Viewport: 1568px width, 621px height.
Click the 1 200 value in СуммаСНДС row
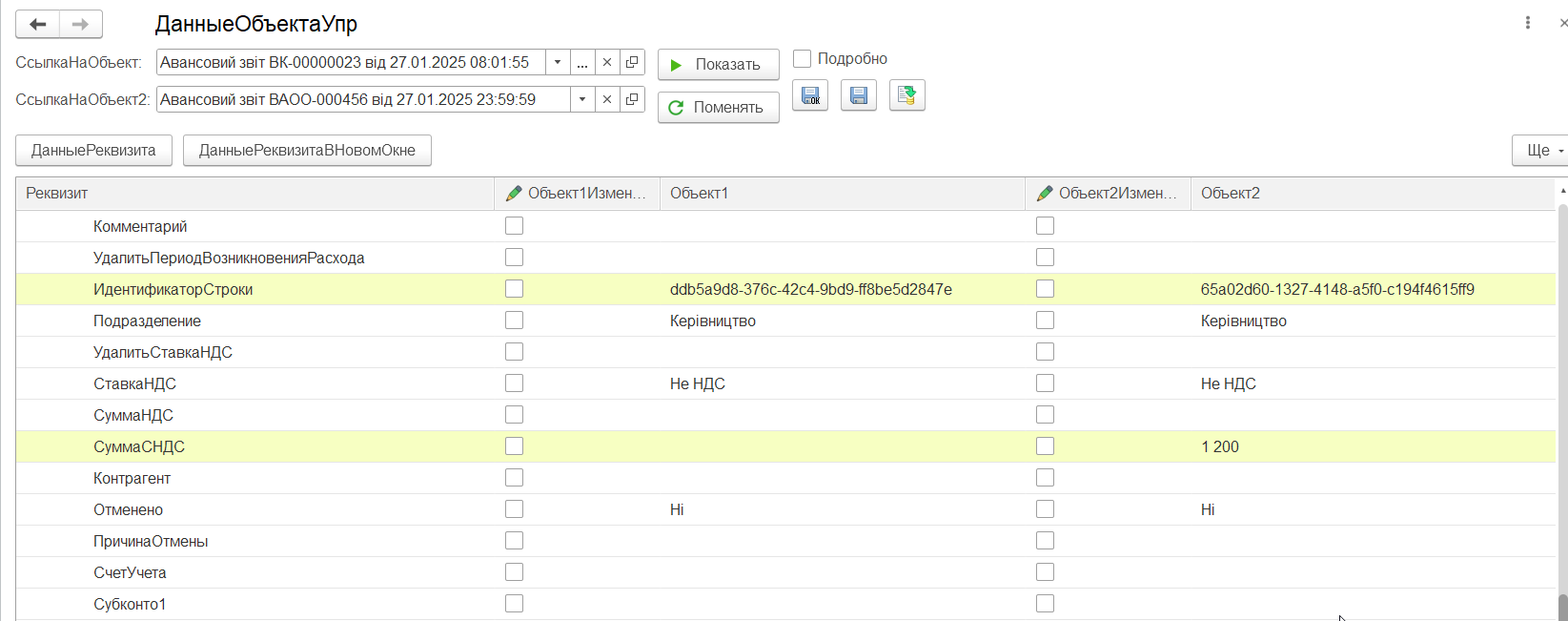(1220, 446)
